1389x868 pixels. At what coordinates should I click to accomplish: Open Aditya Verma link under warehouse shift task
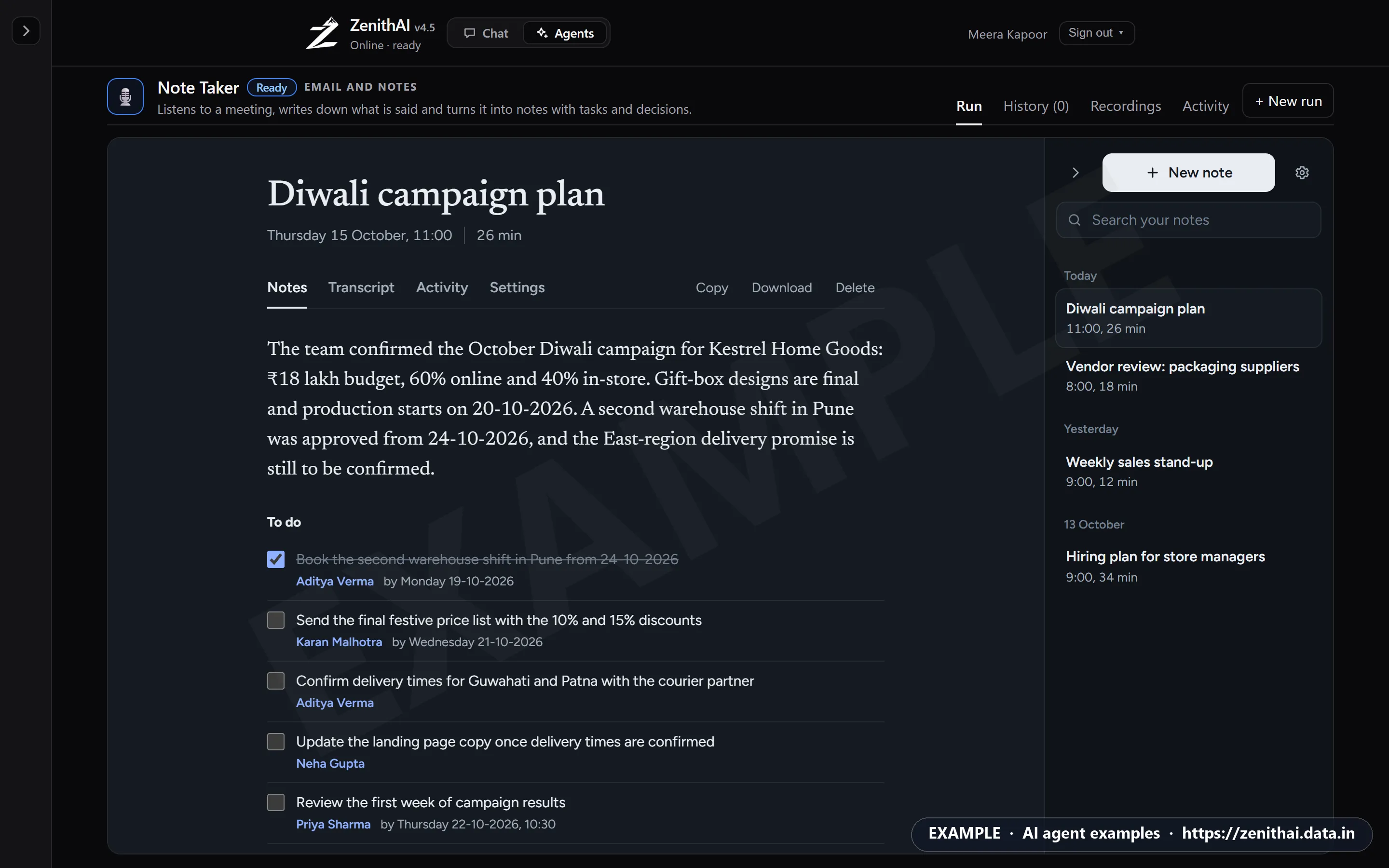(335, 581)
